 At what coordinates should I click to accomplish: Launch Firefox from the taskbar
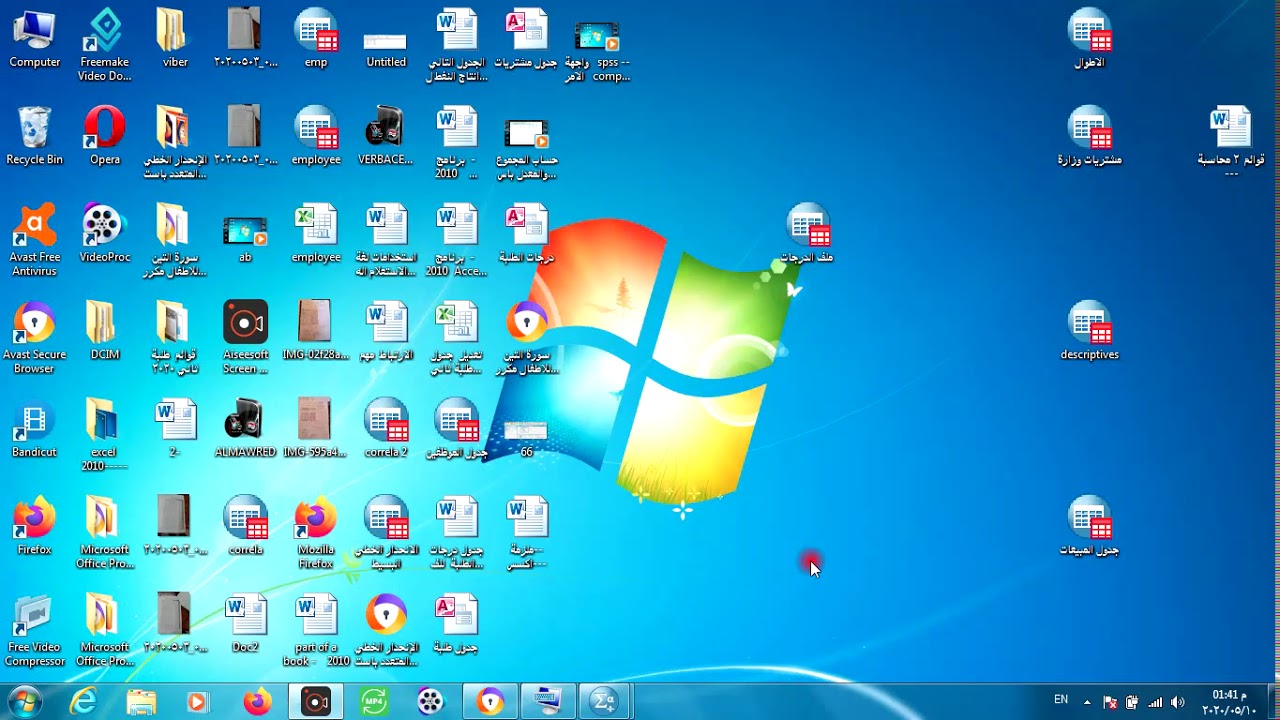(257, 702)
